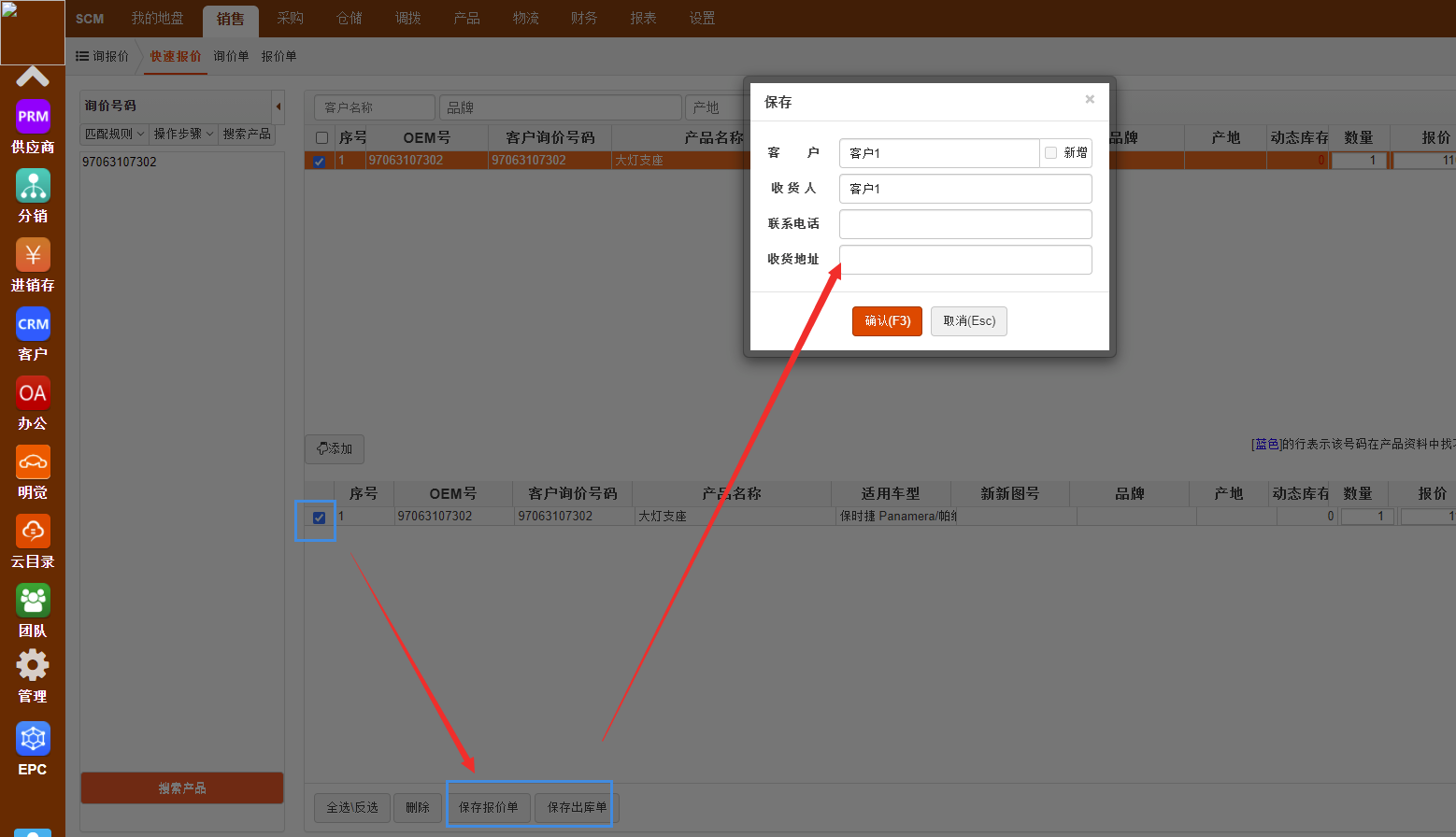Click the 全选\反选 button
Image resolution: width=1456 pixels, height=837 pixels.
[352, 808]
